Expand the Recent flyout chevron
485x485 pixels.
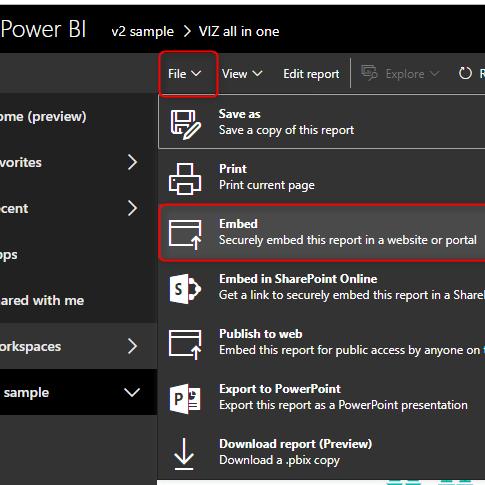[133, 208]
